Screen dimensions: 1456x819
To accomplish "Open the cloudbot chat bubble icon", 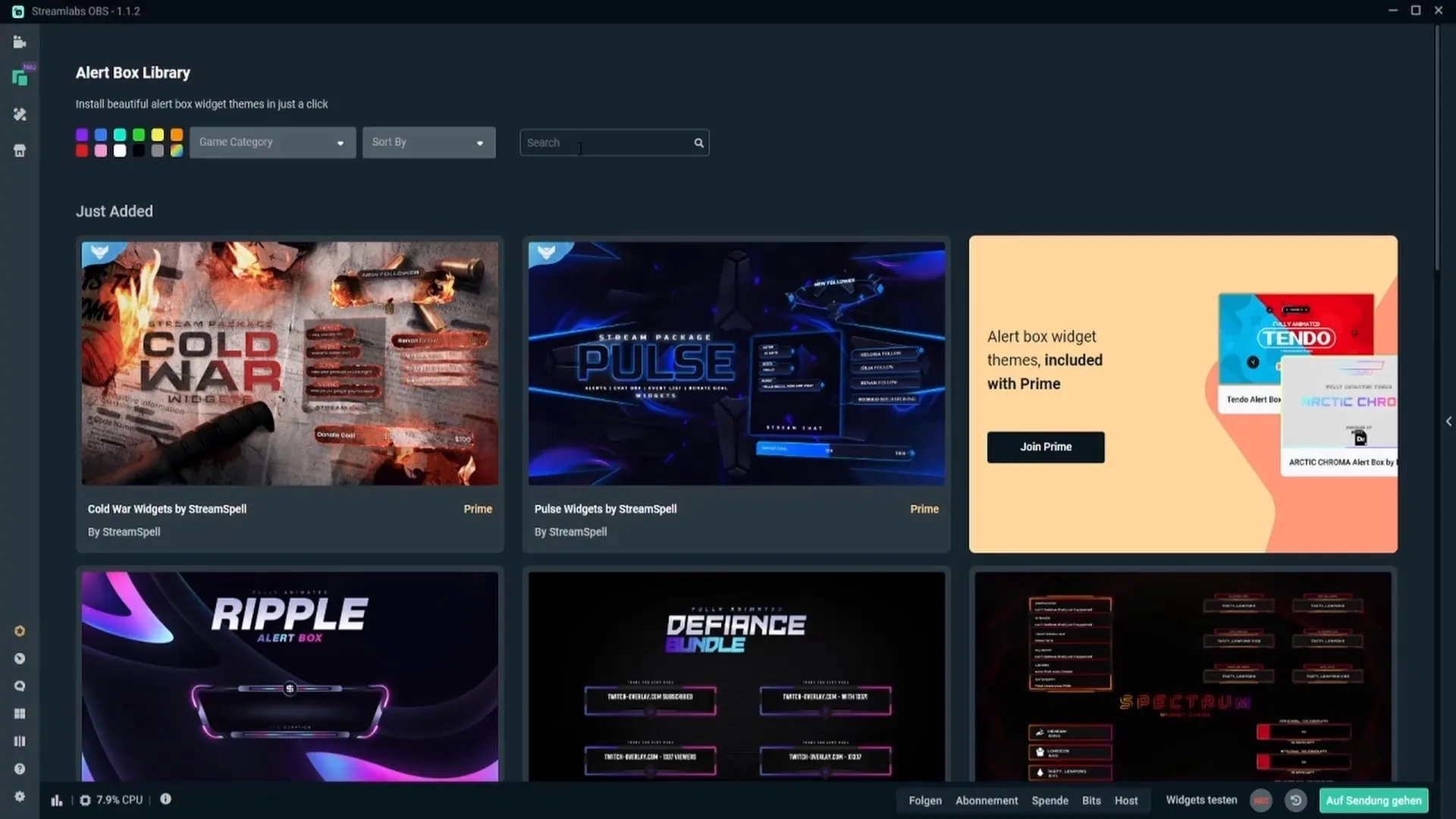I will (x=20, y=686).
